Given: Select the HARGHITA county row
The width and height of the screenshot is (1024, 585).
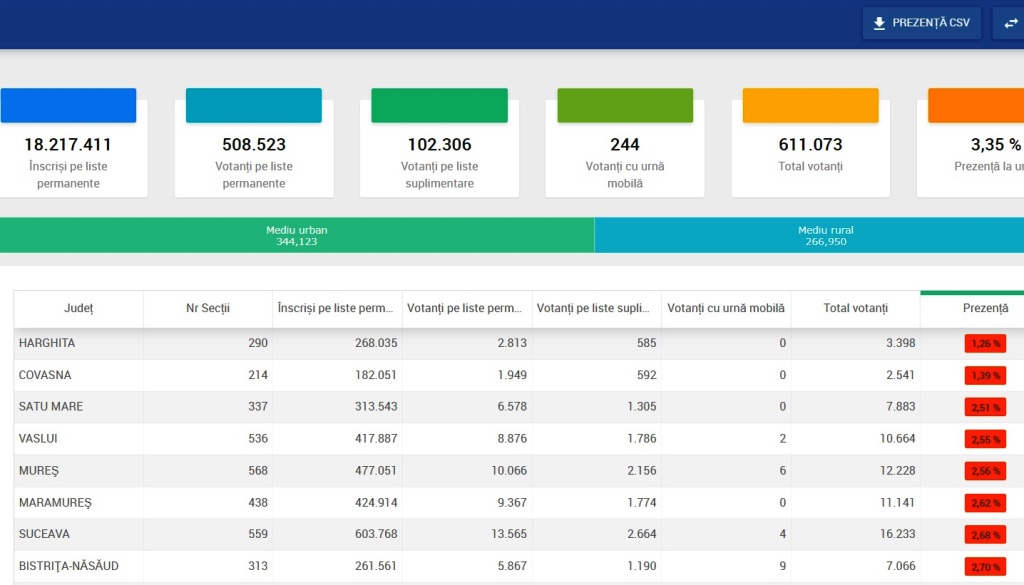Looking at the screenshot, I should 519,343.
